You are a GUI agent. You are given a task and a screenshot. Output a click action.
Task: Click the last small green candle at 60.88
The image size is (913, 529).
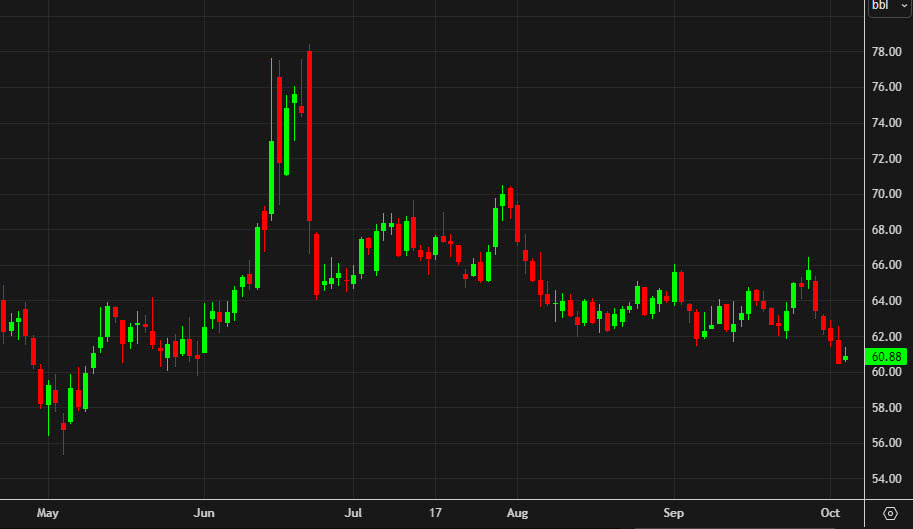846,358
